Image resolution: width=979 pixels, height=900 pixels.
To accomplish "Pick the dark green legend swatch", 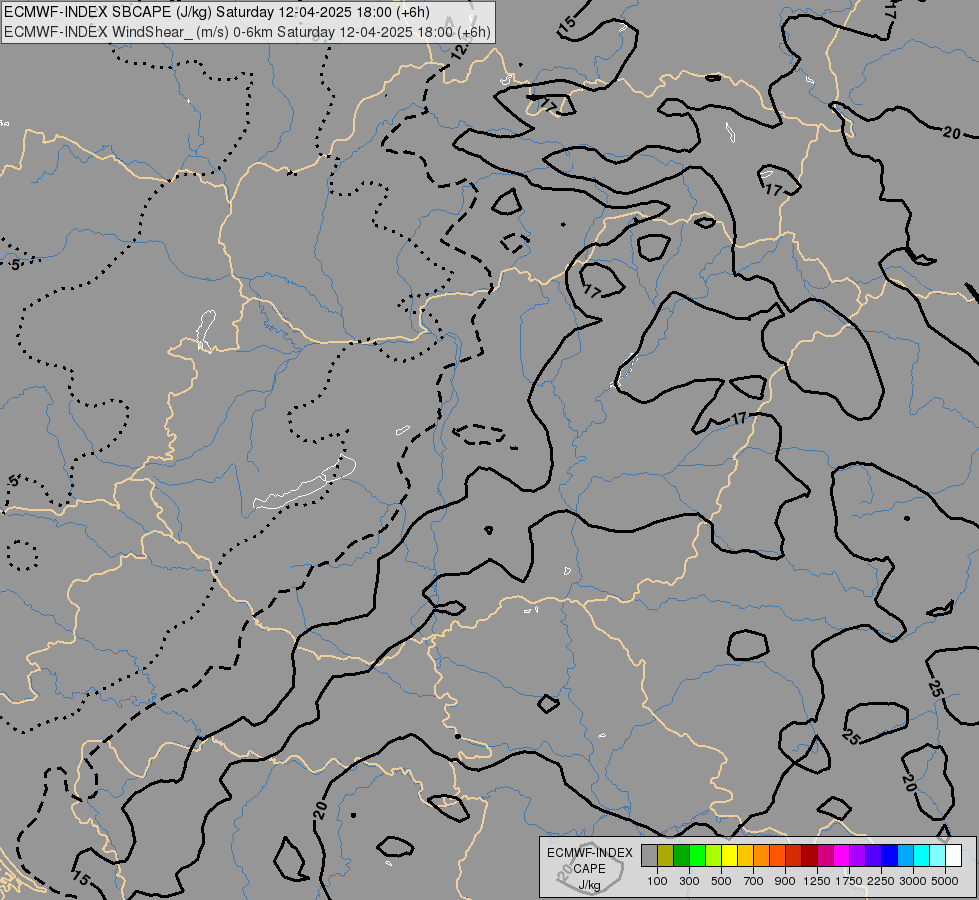I will point(682,855).
